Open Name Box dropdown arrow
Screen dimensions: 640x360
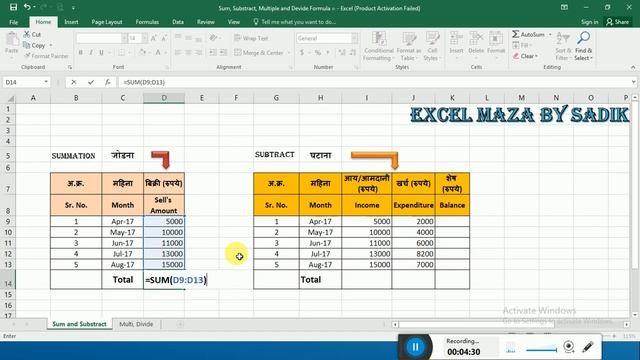(46, 82)
